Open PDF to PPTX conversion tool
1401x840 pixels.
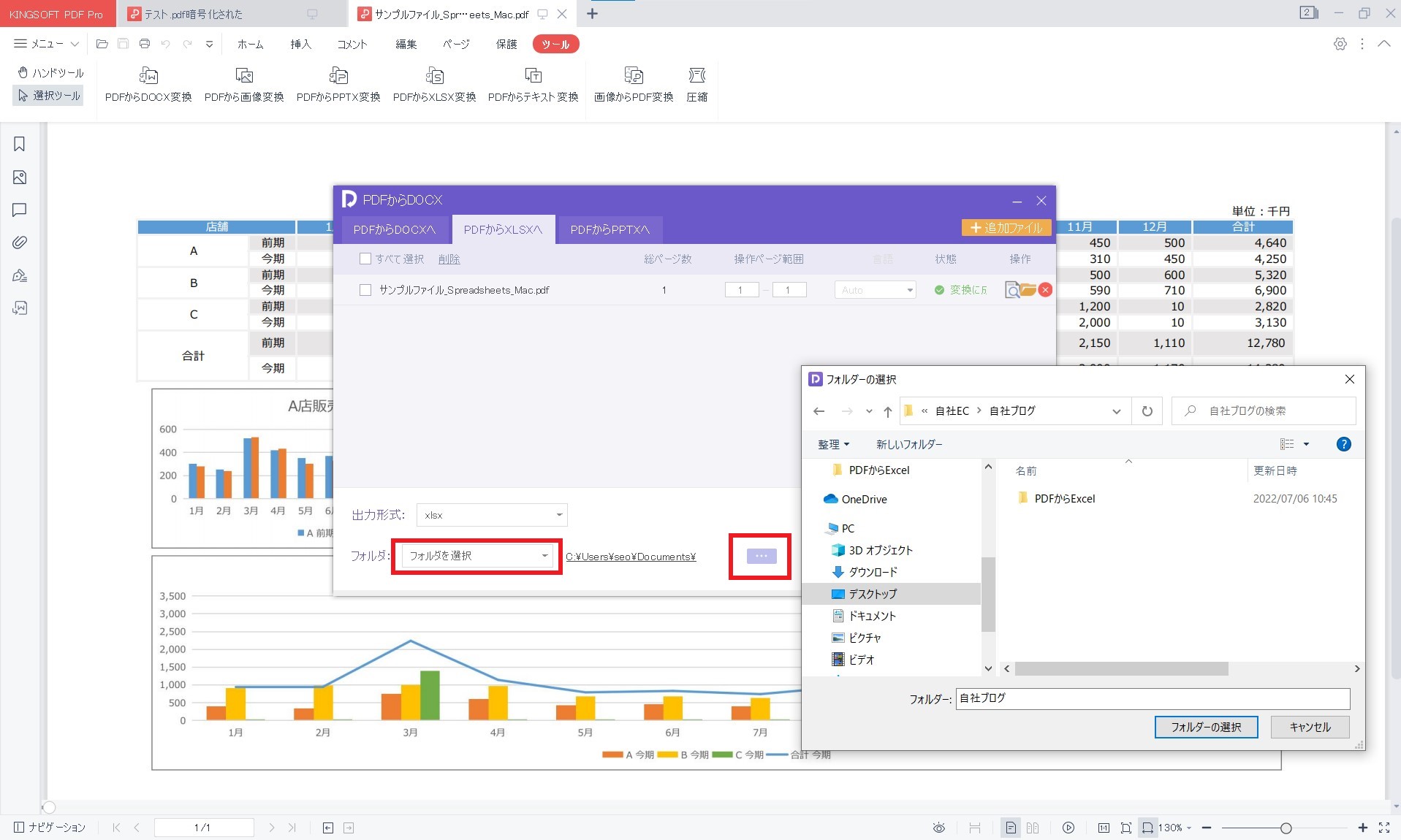pyautogui.click(x=338, y=85)
